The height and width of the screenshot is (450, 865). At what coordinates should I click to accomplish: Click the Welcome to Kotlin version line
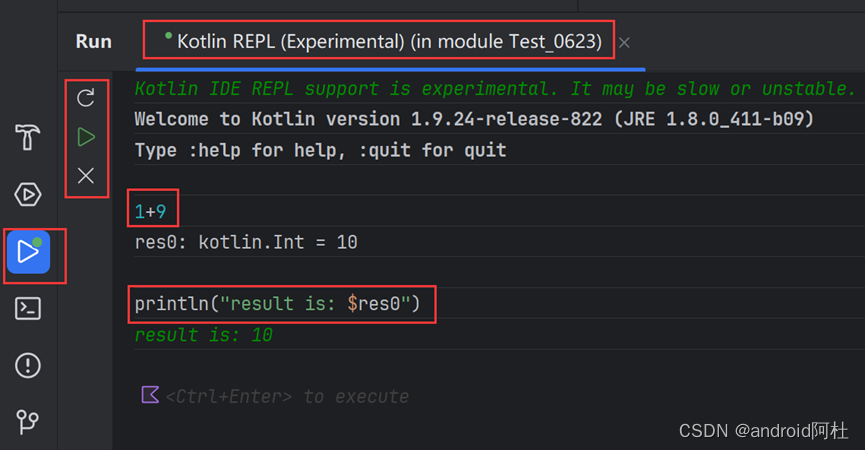tap(474, 119)
